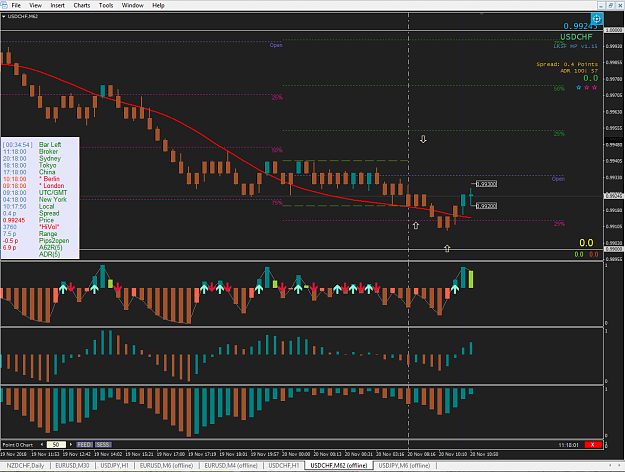625x472 pixels.
Task: Open the File menu
Action: click(x=16, y=6)
